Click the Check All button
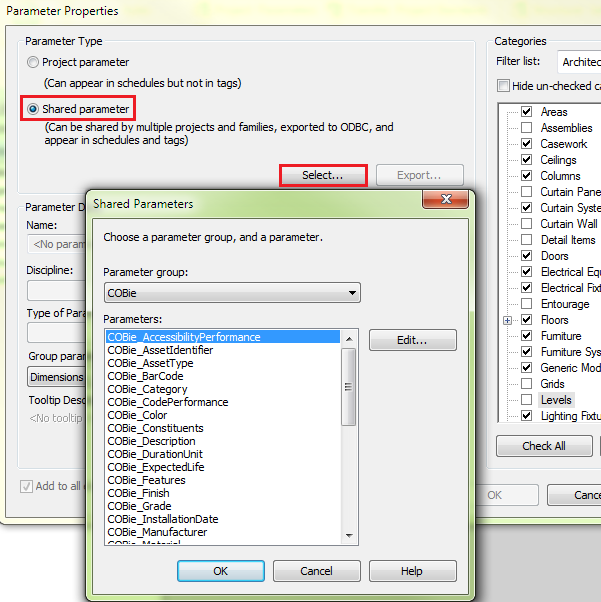 (x=544, y=446)
